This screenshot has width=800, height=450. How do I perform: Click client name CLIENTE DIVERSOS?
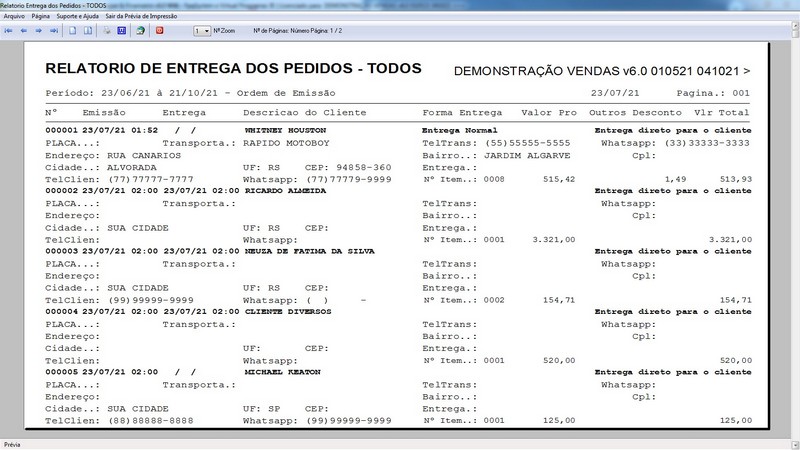coord(288,311)
